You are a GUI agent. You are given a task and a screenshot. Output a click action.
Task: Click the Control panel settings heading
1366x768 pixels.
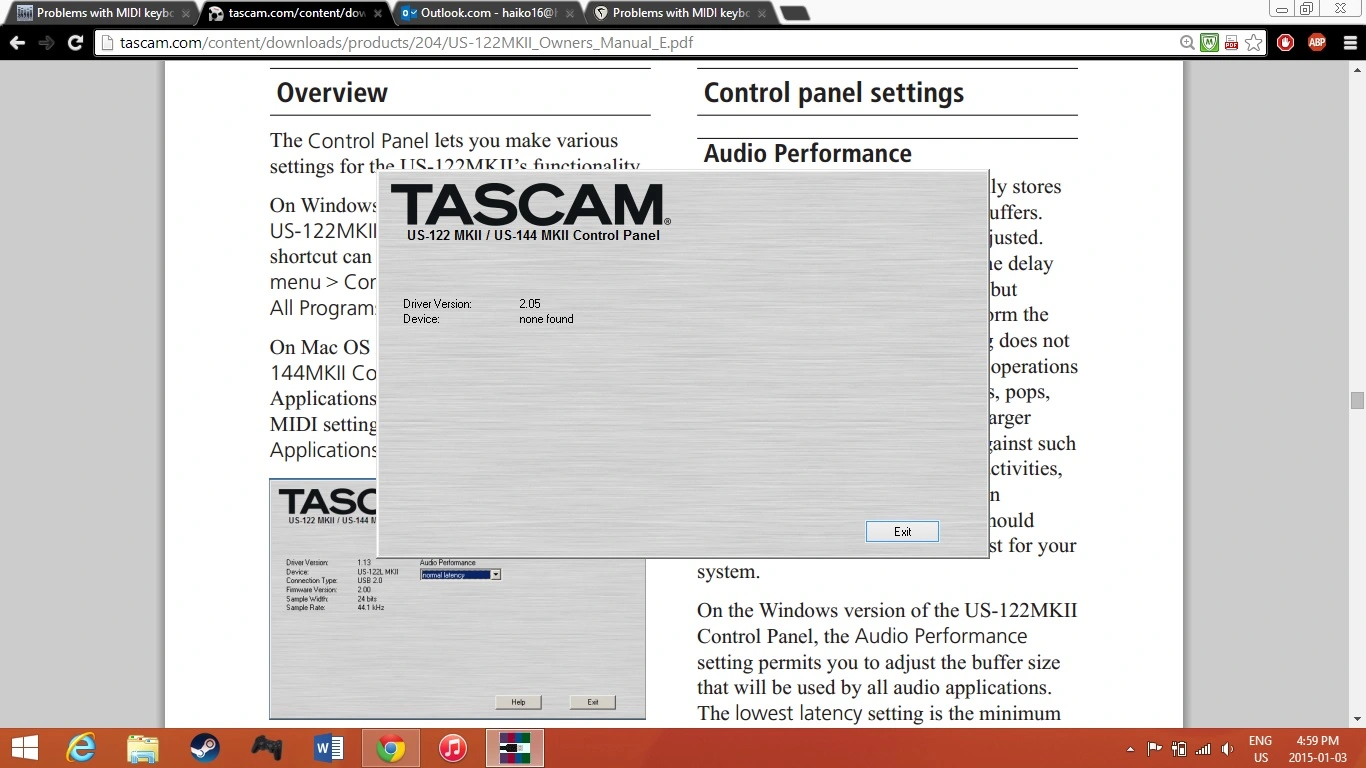tap(834, 93)
